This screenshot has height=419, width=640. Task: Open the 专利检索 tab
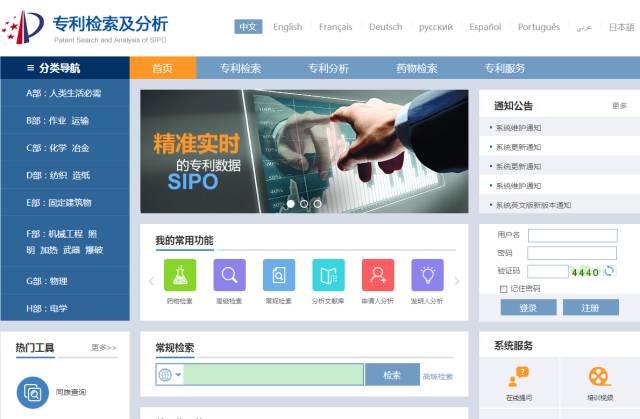point(240,68)
